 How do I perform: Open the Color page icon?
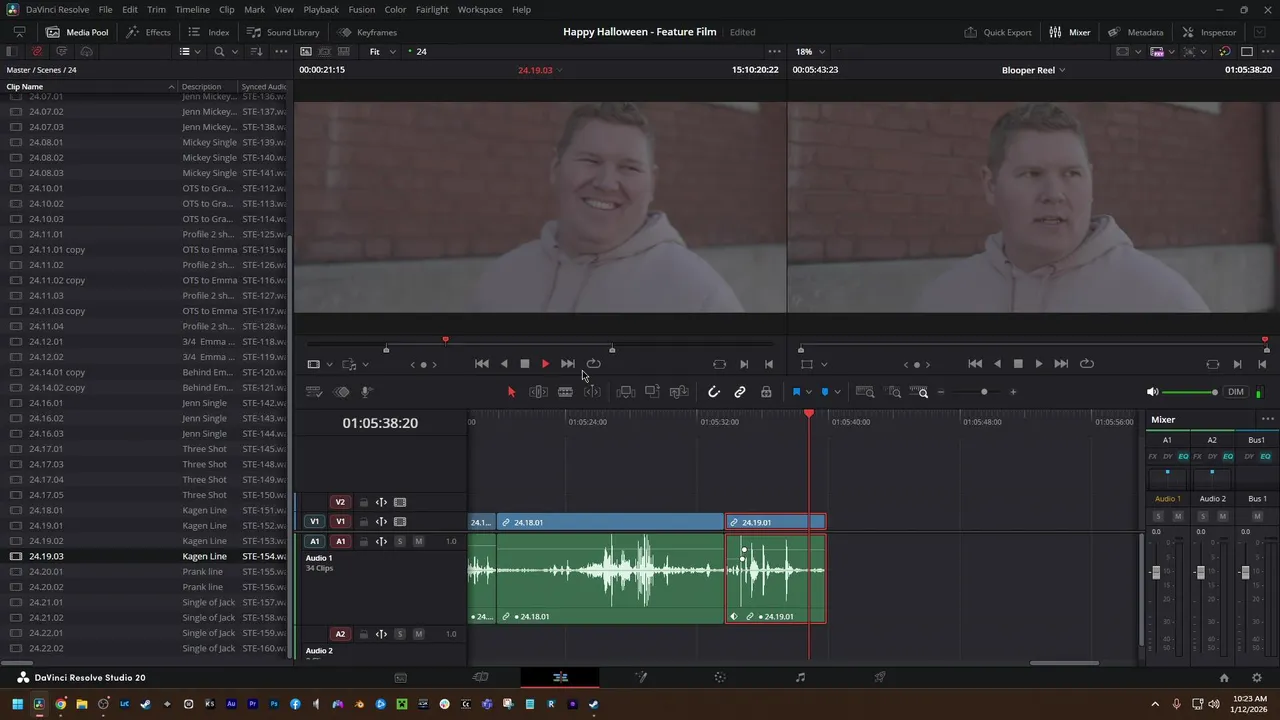pos(720,677)
